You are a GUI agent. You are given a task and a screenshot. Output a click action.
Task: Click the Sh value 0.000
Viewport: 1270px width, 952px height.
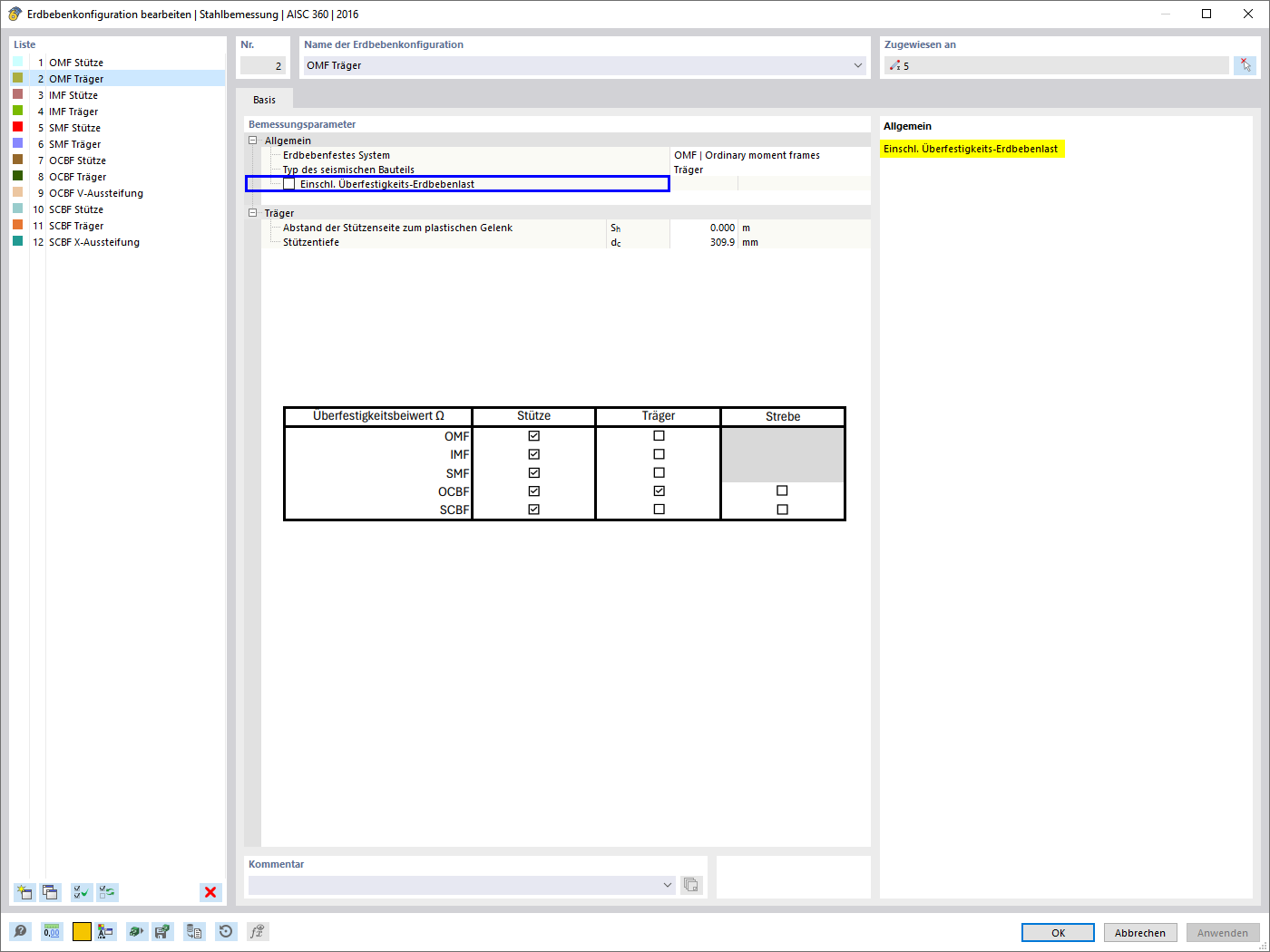(722, 228)
